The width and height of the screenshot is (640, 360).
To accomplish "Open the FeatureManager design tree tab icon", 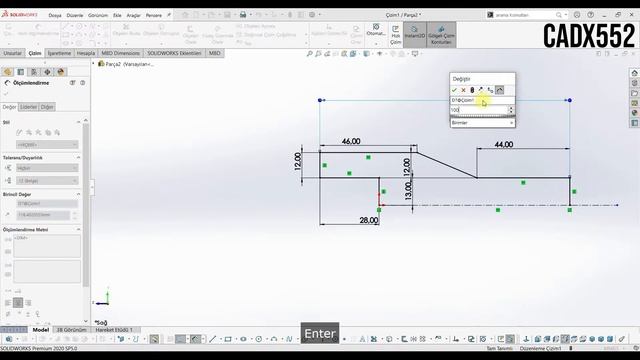I will (7, 72).
